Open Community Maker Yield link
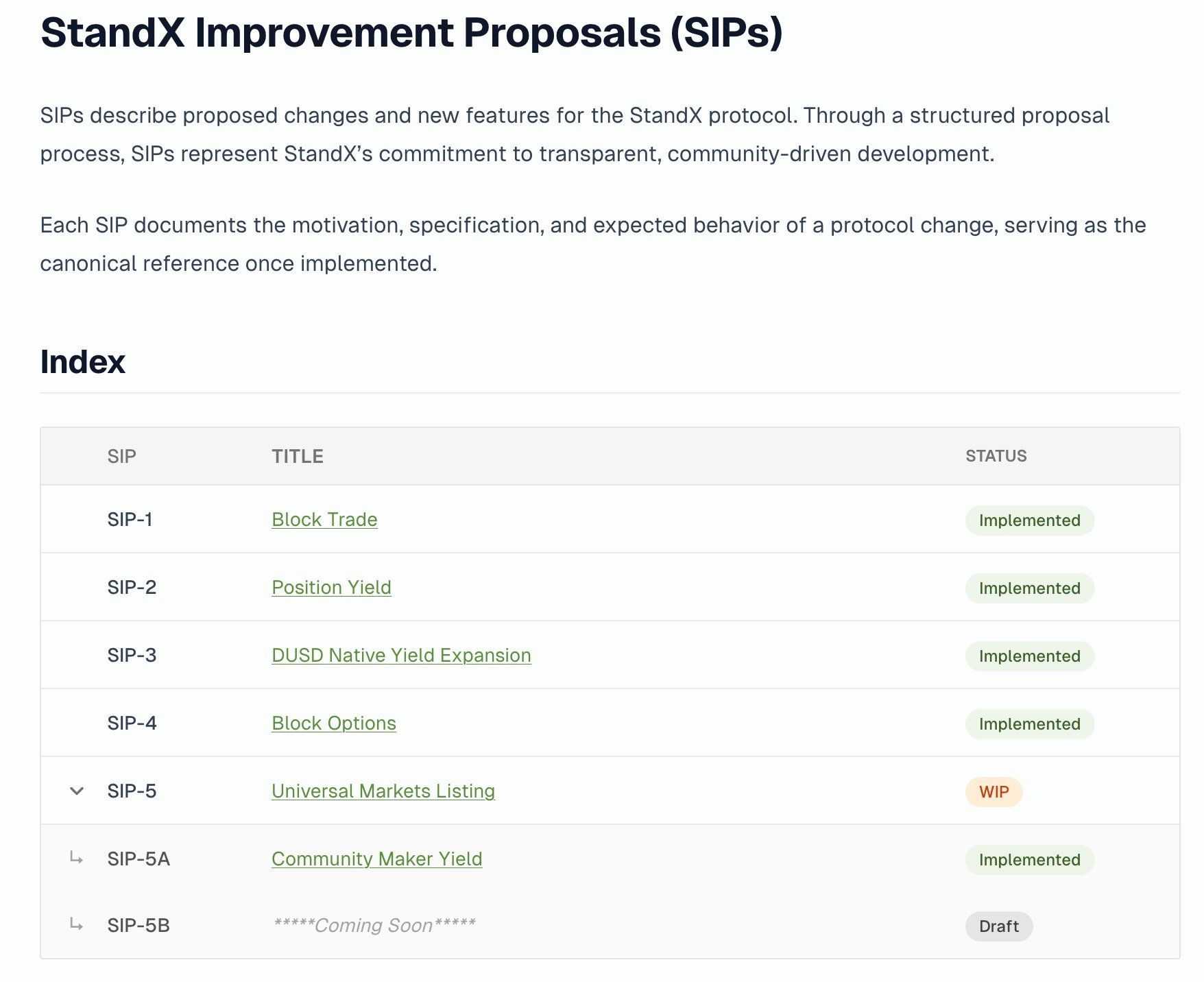The image size is (1204, 982). pyautogui.click(x=377, y=859)
